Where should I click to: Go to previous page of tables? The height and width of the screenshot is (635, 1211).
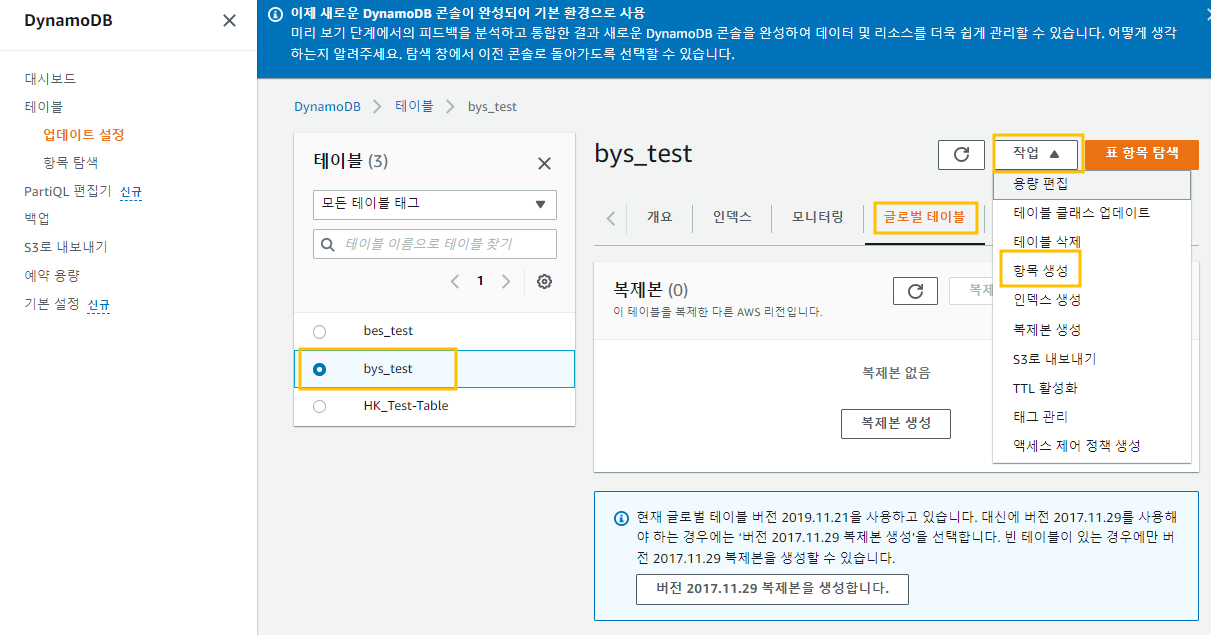455,281
